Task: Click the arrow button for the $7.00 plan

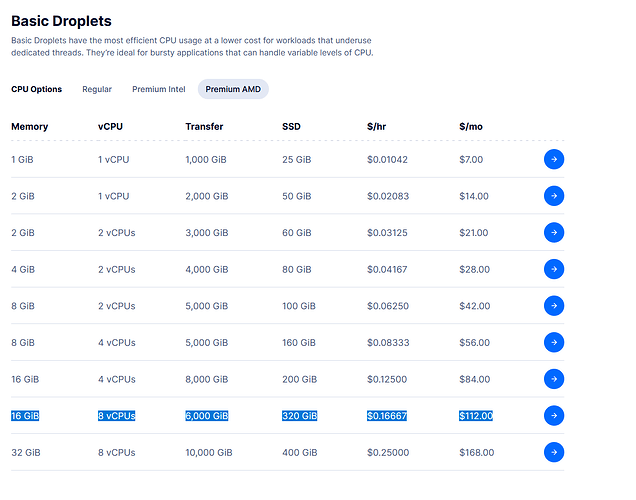Action: tap(554, 159)
